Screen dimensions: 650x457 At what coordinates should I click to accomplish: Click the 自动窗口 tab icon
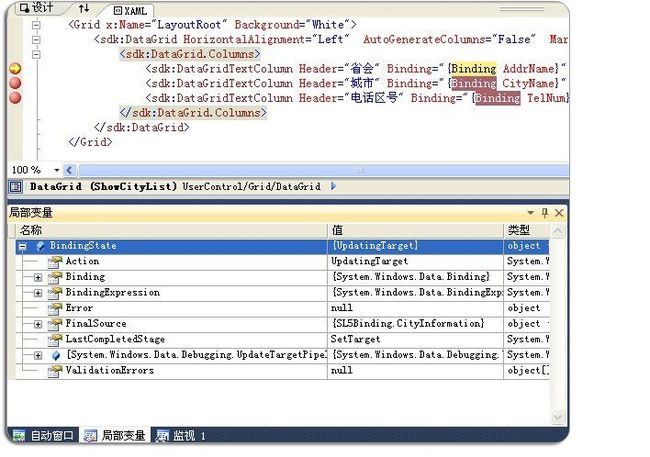pyautogui.click(x=19, y=436)
